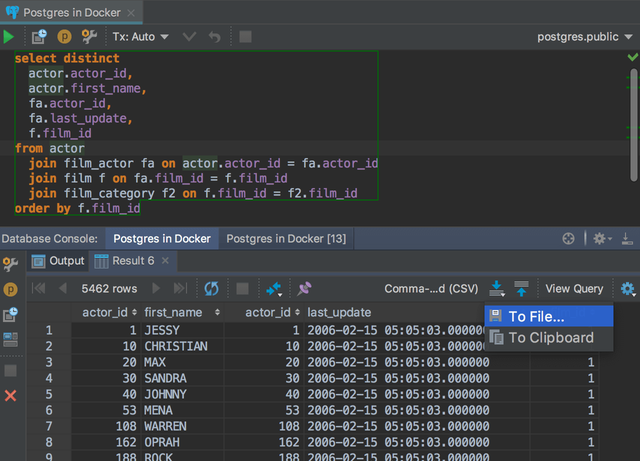Open console settings wrench icon in top toolbar
This screenshot has height=461, width=640.
click(89, 37)
